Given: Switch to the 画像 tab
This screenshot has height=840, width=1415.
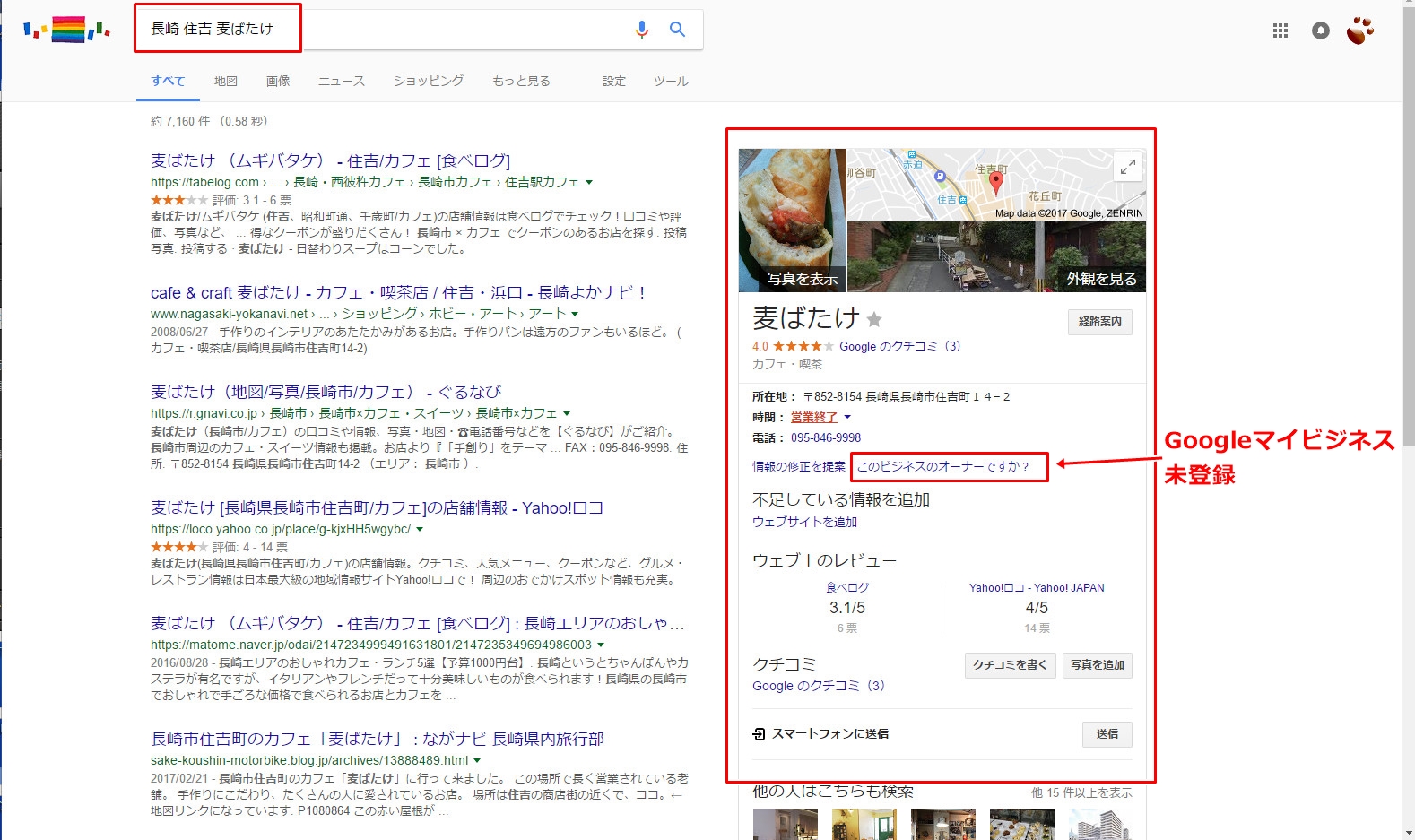Looking at the screenshot, I should click(278, 81).
